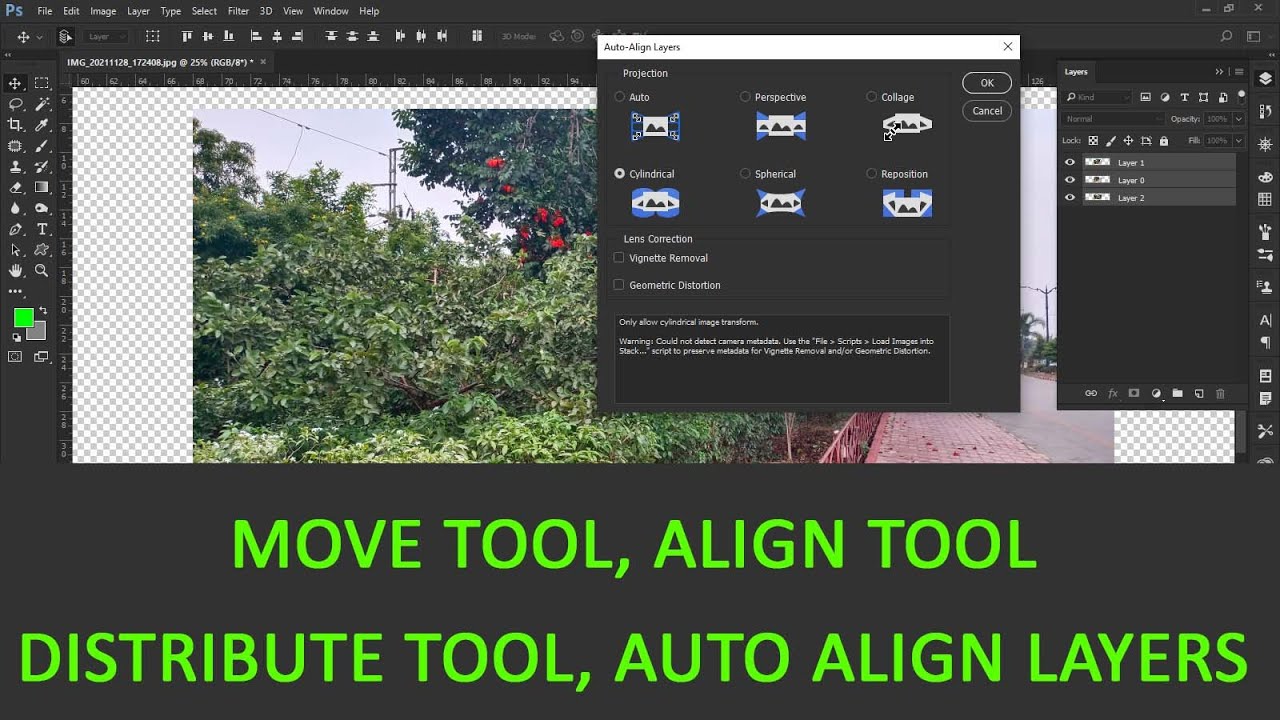Select the Hand tool
Image resolution: width=1280 pixels, height=720 pixels.
click(15, 270)
